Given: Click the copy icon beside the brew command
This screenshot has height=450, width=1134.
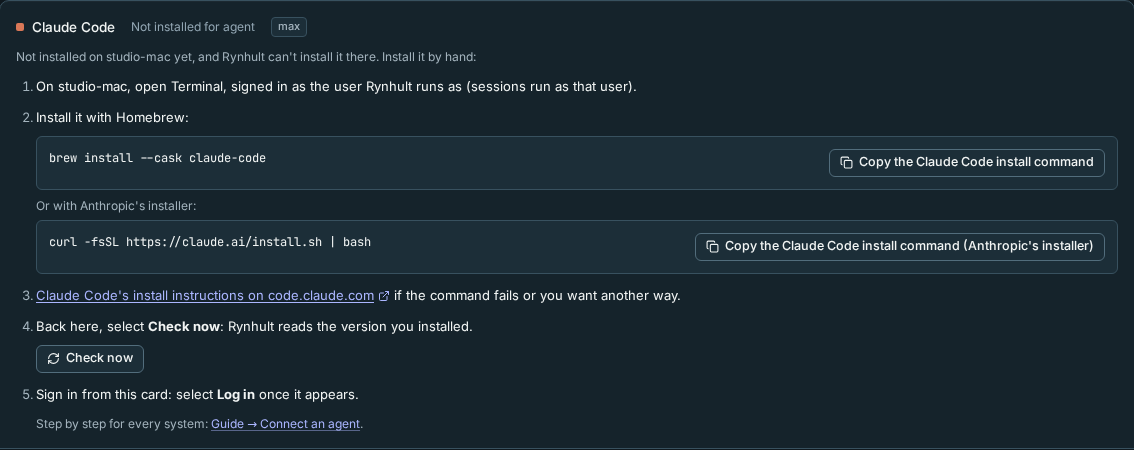Looking at the screenshot, I should 846,162.
